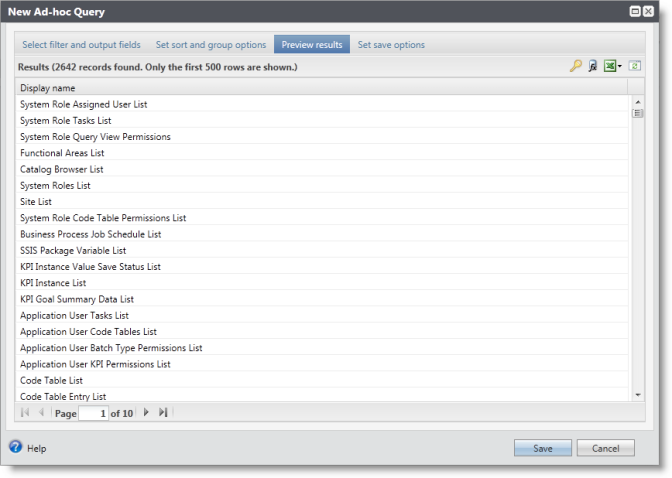Screen dimensions: 672x478
Task: Click the fx formula icon
Action: tap(592, 66)
